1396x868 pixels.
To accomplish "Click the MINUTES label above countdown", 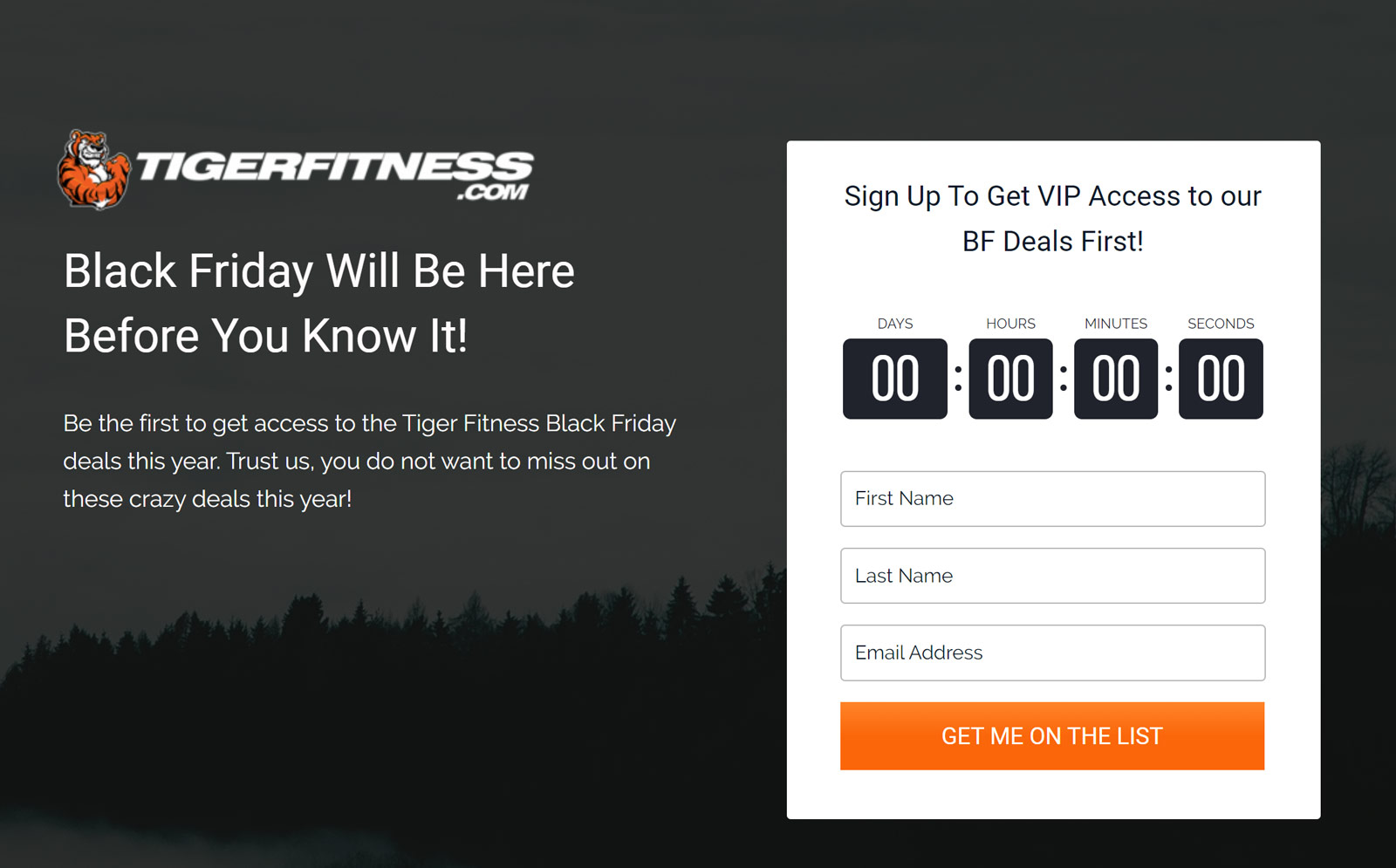I will (1116, 324).
